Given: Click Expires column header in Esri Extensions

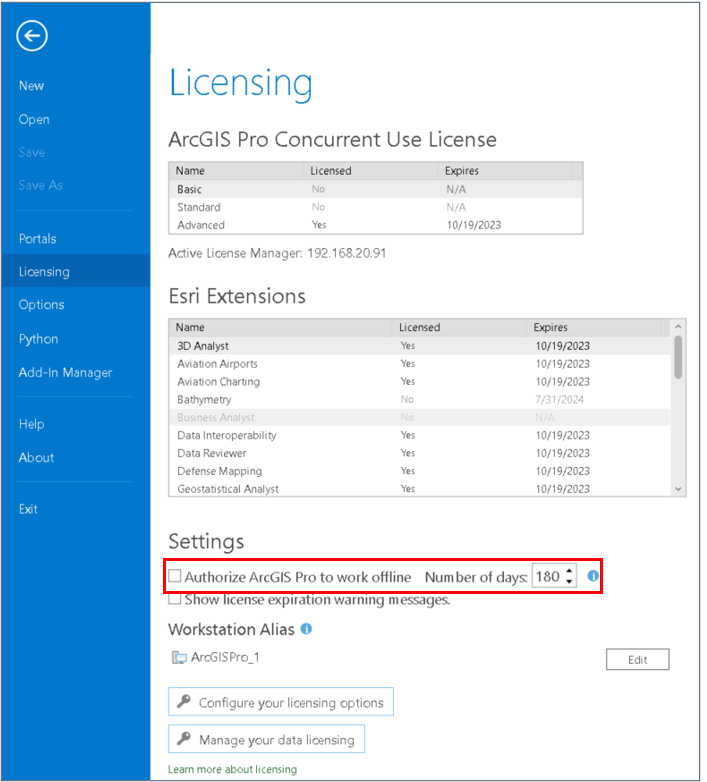Looking at the screenshot, I should click(x=594, y=328).
